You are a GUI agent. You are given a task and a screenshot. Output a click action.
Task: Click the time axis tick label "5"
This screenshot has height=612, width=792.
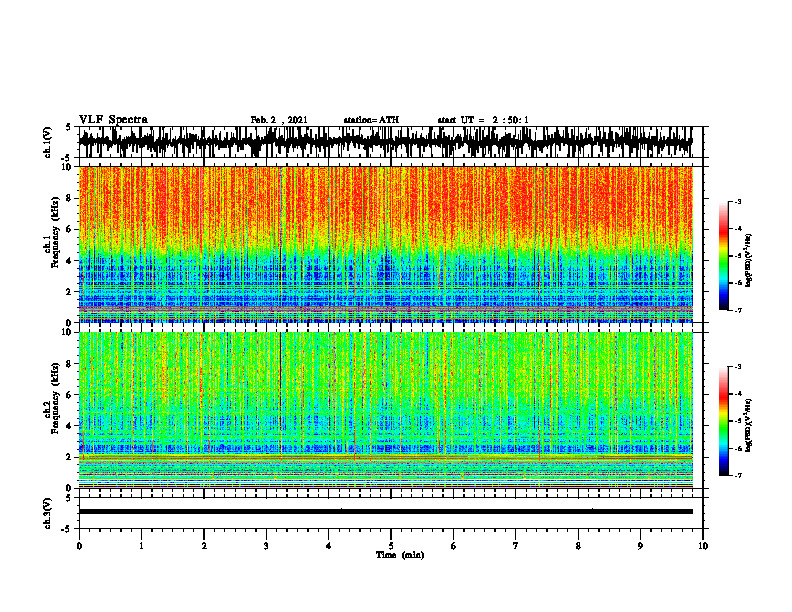[391, 546]
